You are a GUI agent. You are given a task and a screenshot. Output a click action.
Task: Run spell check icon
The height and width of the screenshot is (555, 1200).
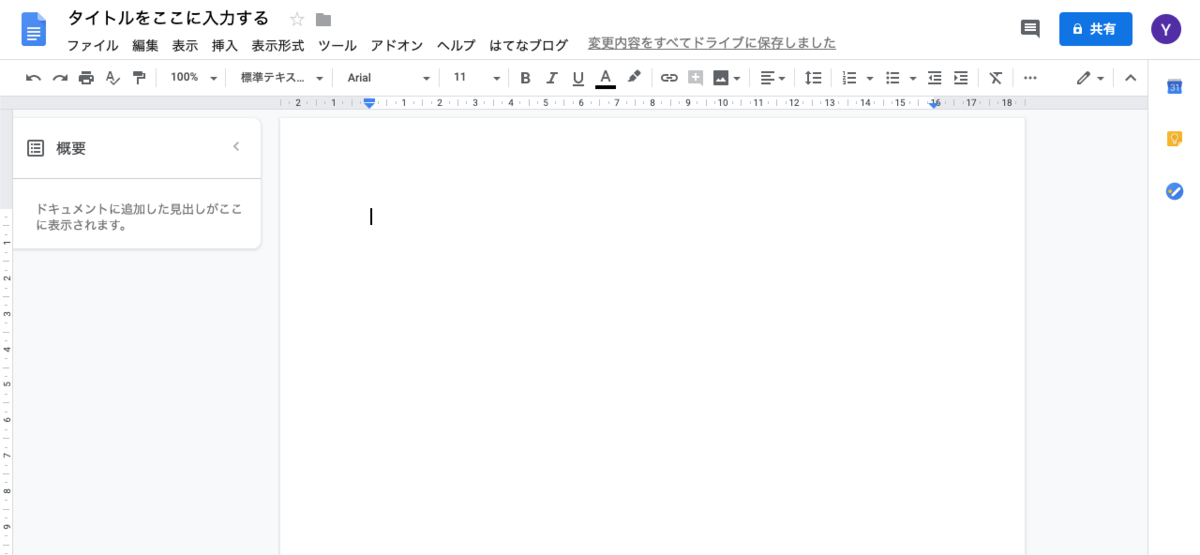click(x=113, y=78)
